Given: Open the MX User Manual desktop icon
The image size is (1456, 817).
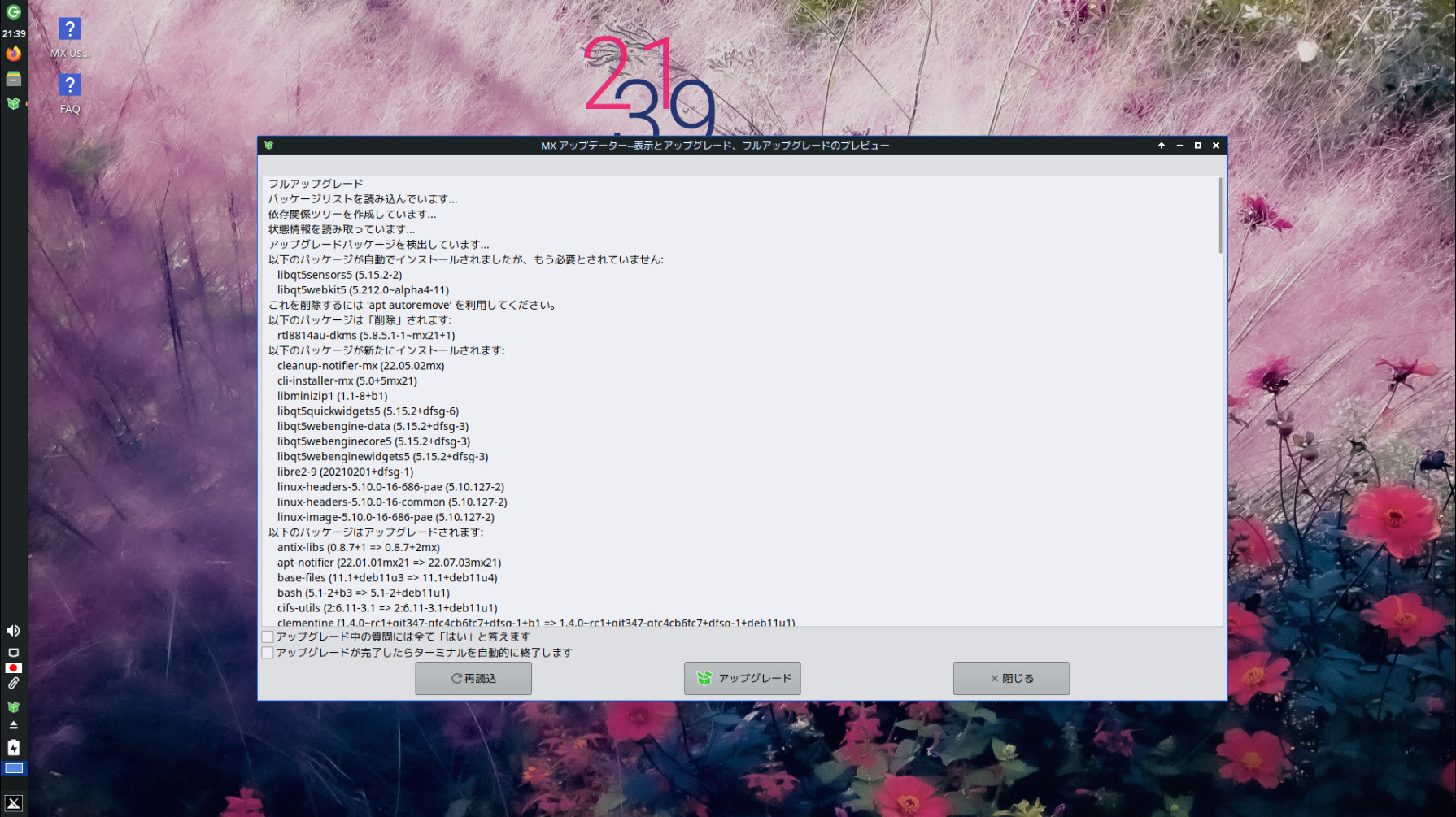Looking at the screenshot, I should [x=70, y=38].
